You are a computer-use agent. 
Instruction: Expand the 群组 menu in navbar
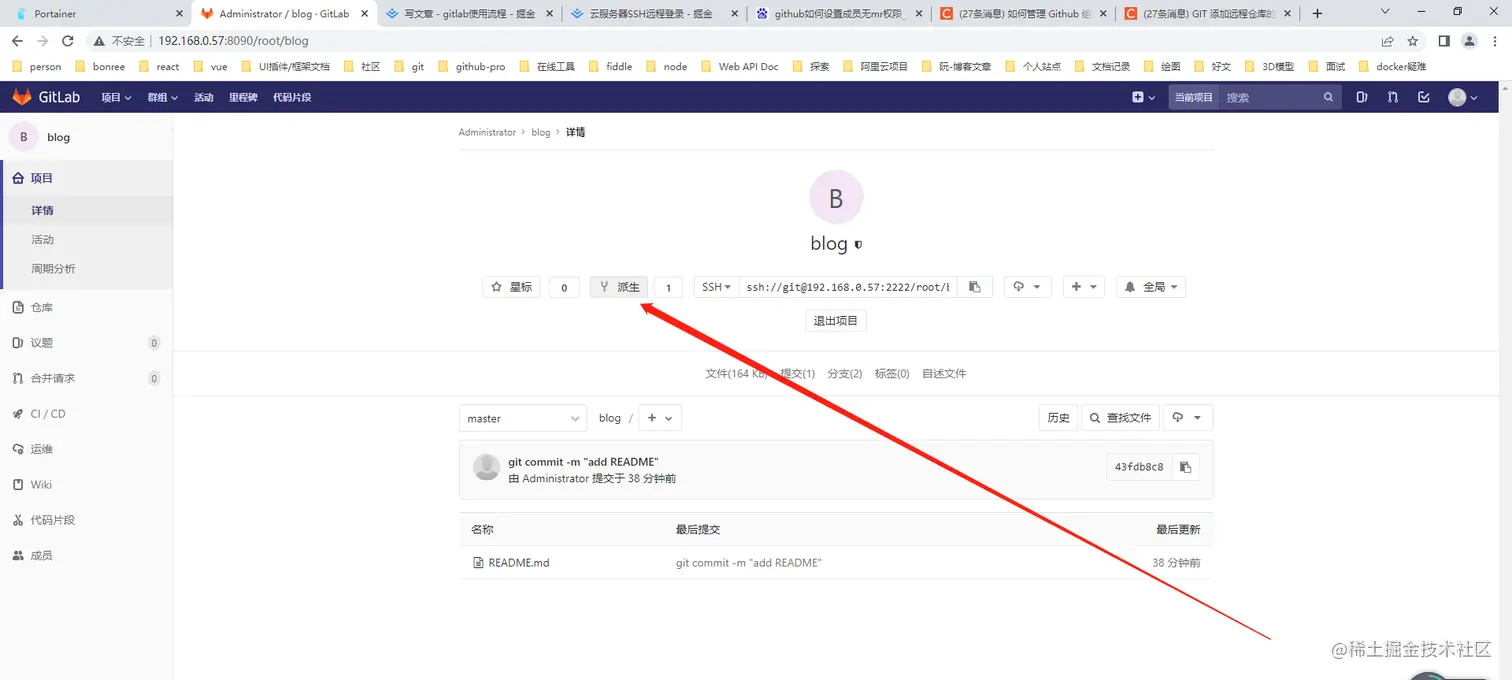tap(162, 97)
